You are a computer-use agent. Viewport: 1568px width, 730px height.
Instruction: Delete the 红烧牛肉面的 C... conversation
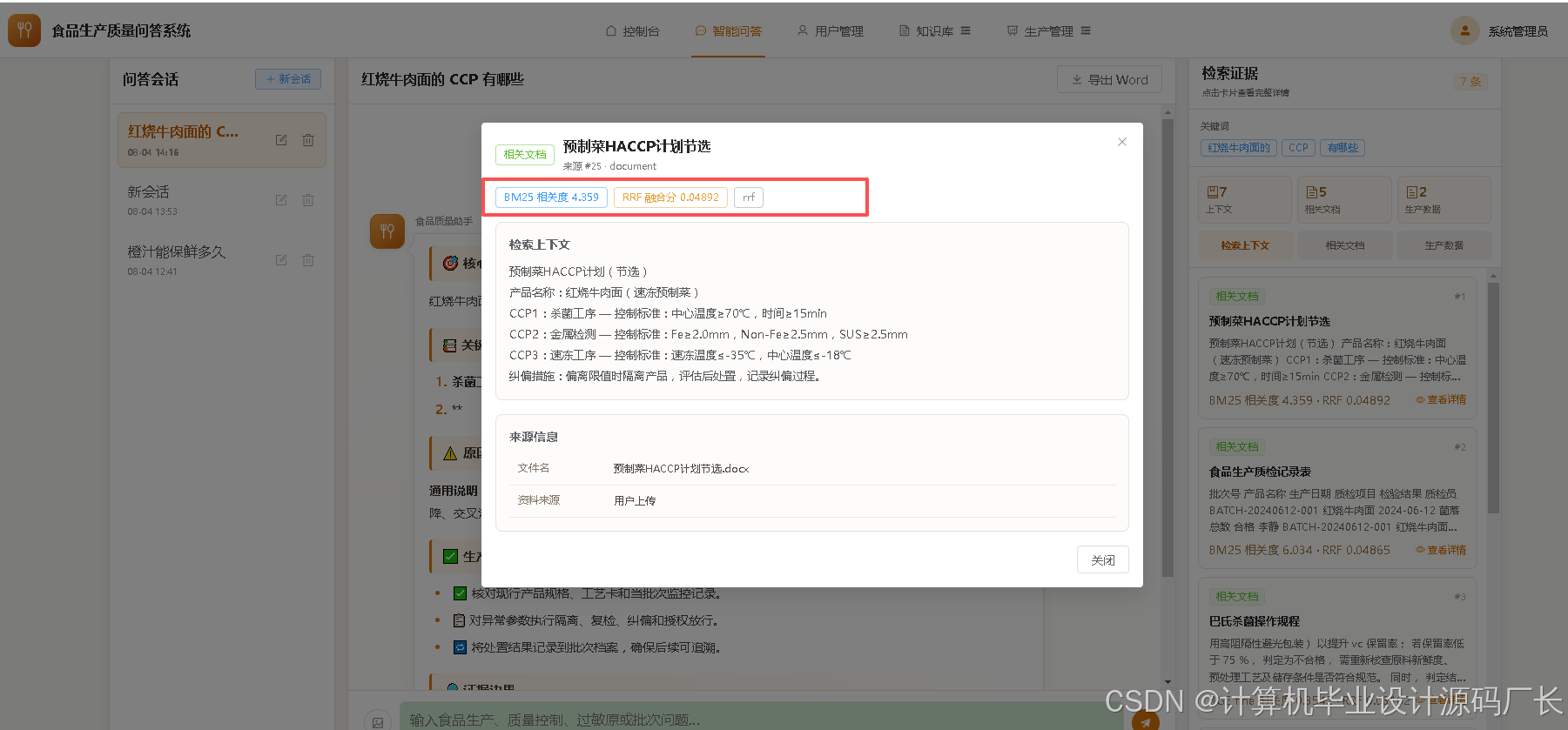(x=308, y=140)
